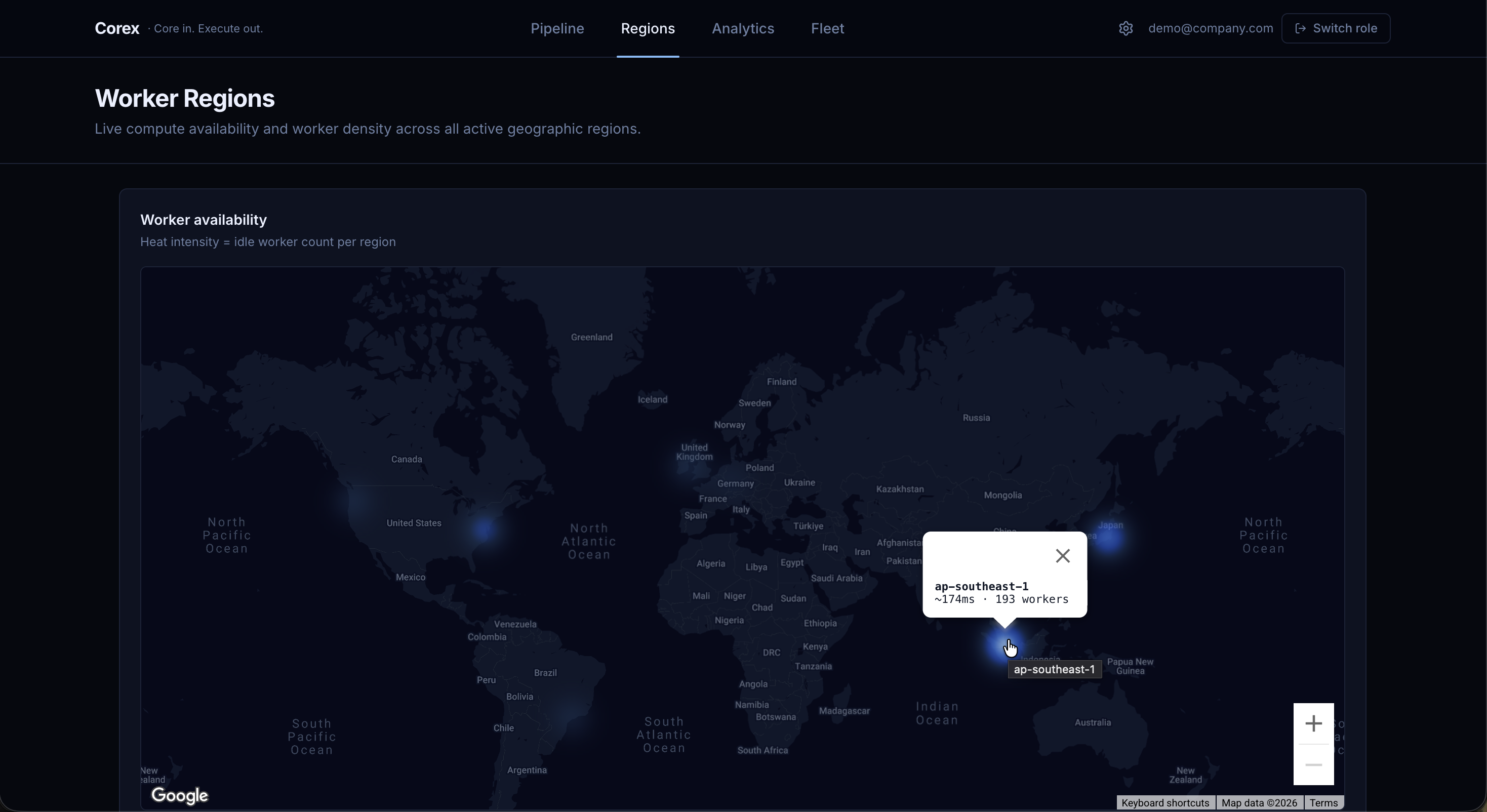The height and width of the screenshot is (812, 1487).
Task: Click the Corex logo text
Action: (x=117, y=28)
